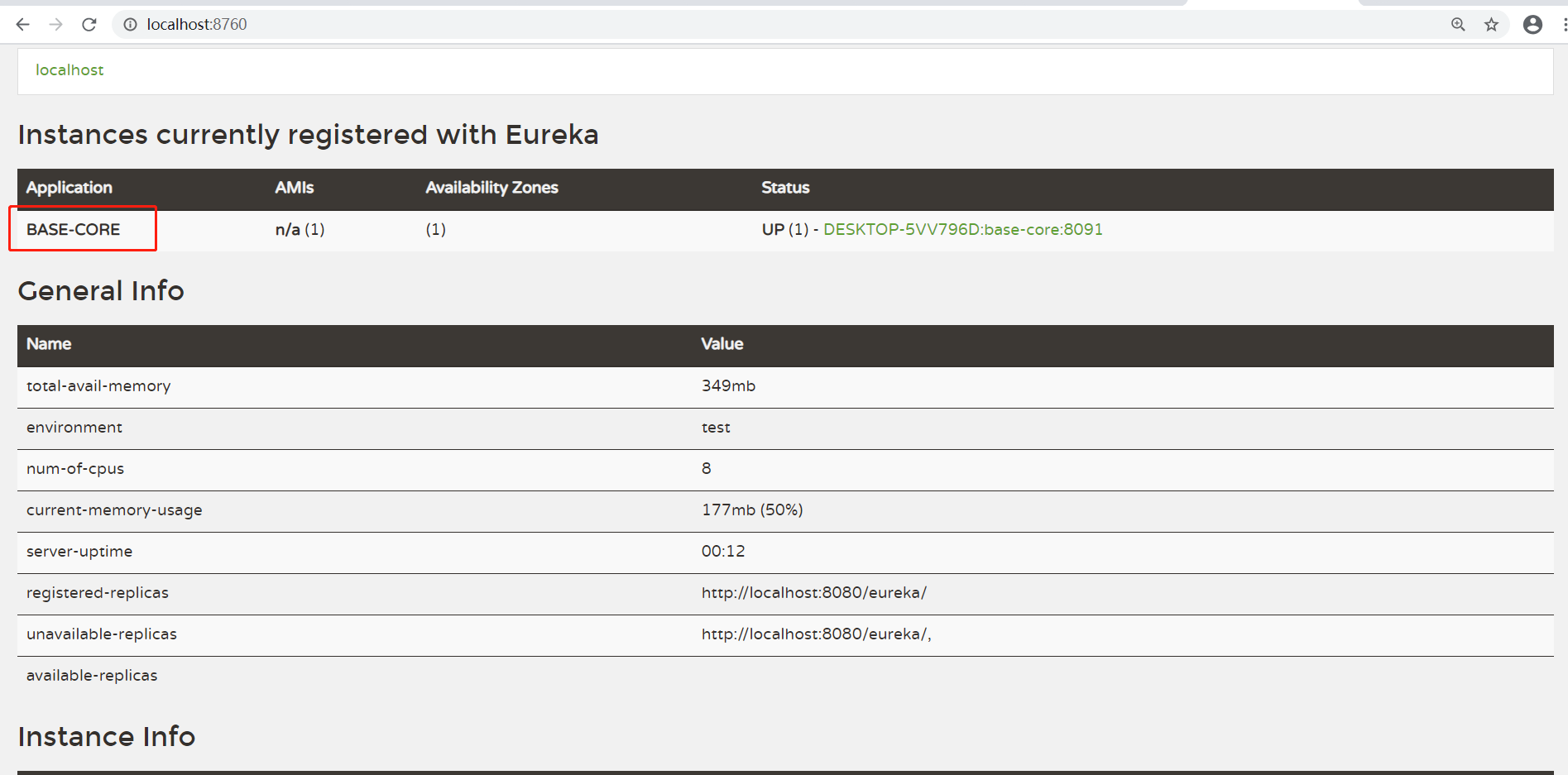
Task: Select the registered-replicas URL value
Action: pyautogui.click(x=814, y=593)
